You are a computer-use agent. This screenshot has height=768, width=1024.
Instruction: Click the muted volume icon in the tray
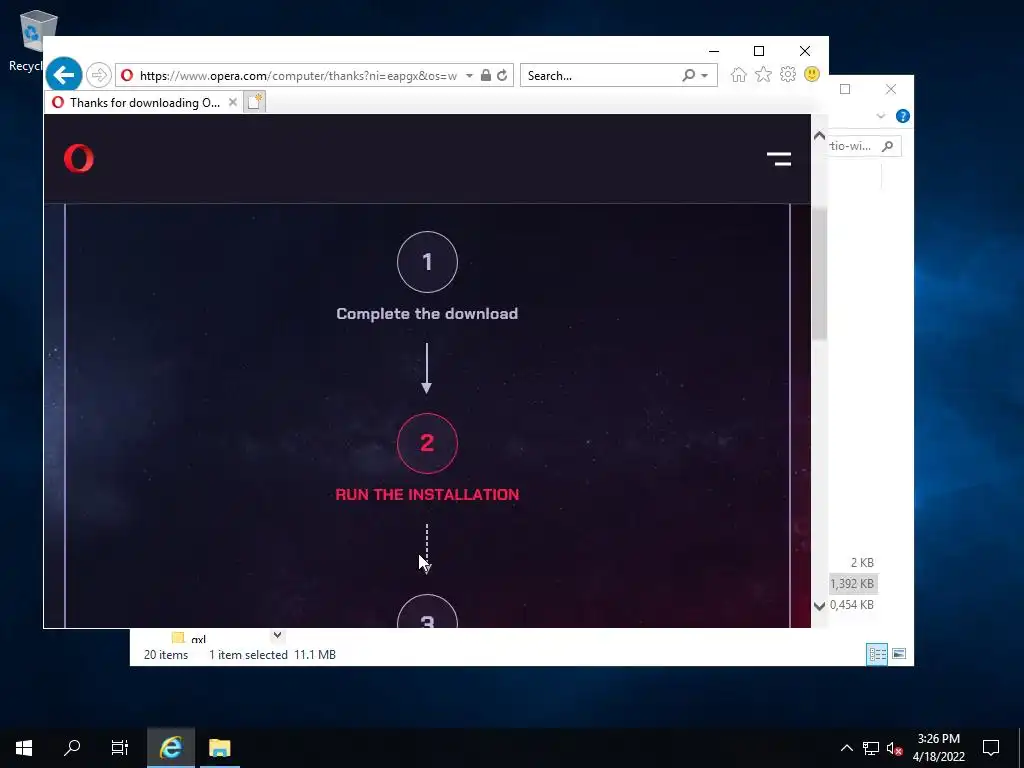point(895,748)
